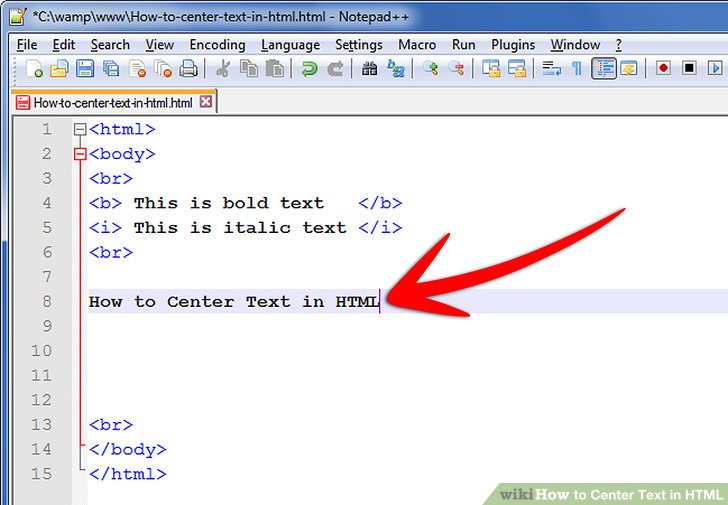Image resolution: width=728 pixels, height=505 pixels.
Task: Click the <br> tag on line 6
Action: pos(111,252)
